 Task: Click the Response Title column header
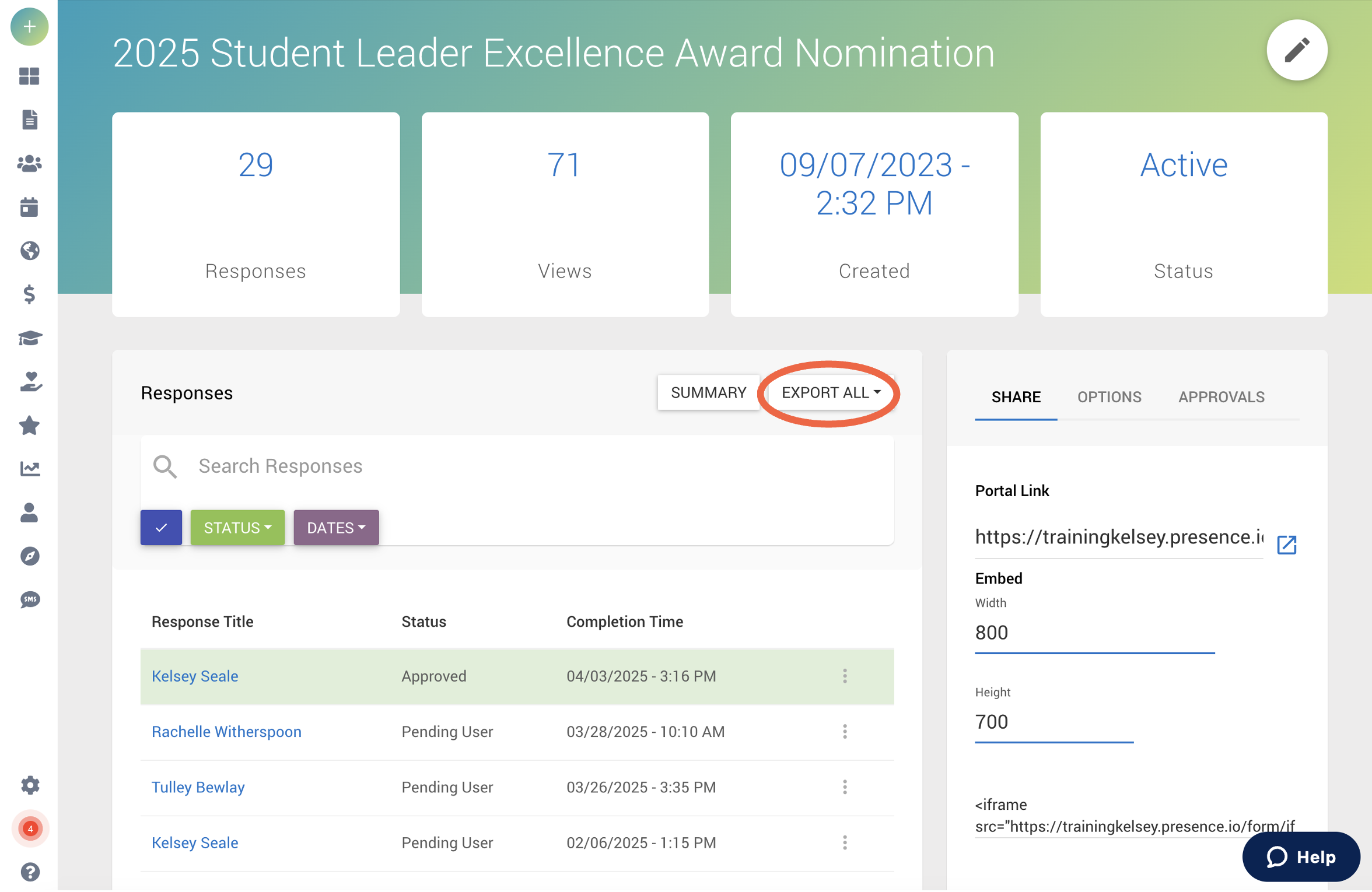point(202,622)
